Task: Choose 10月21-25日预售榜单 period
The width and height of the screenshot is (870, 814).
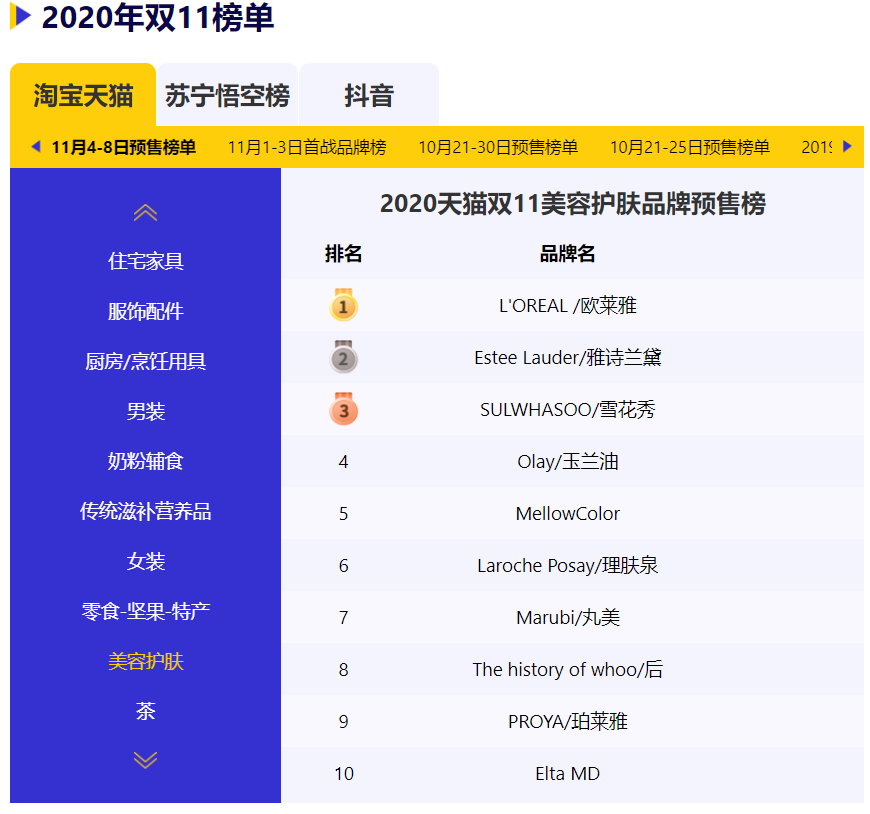Action: point(690,148)
